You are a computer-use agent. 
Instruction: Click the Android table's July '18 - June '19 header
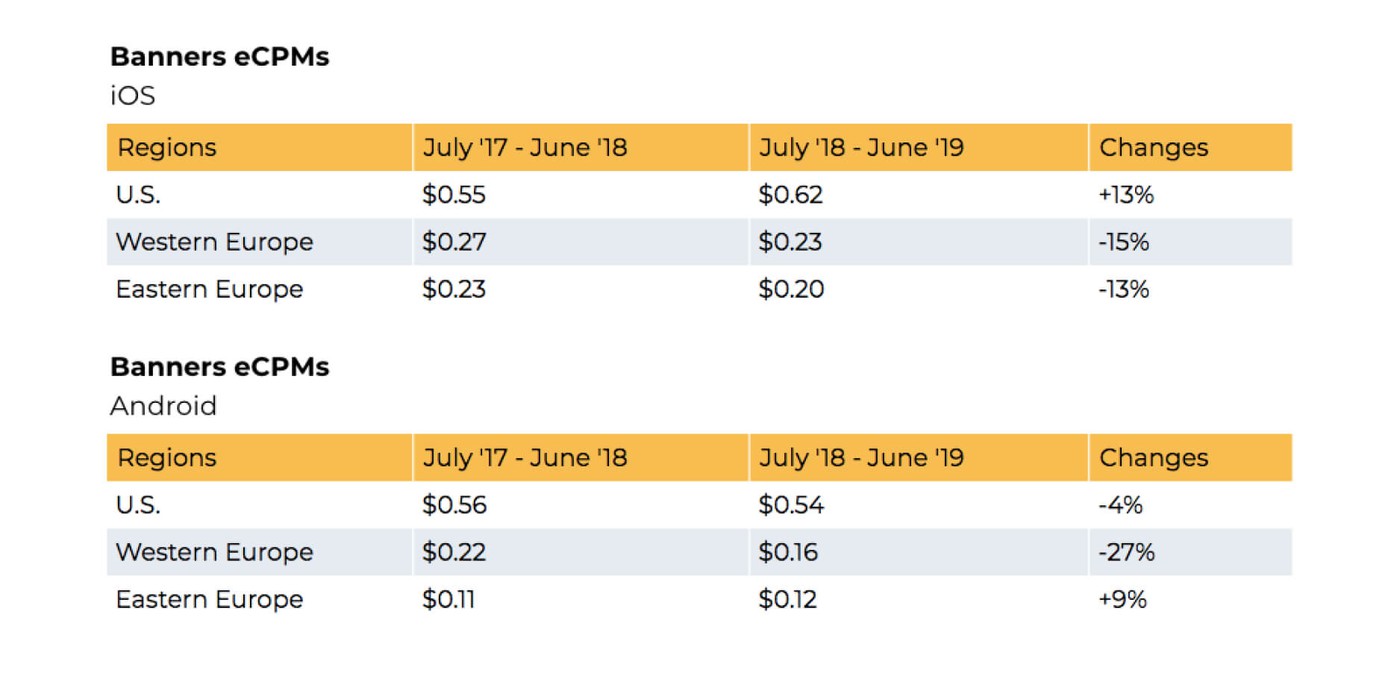[x=860, y=458]
